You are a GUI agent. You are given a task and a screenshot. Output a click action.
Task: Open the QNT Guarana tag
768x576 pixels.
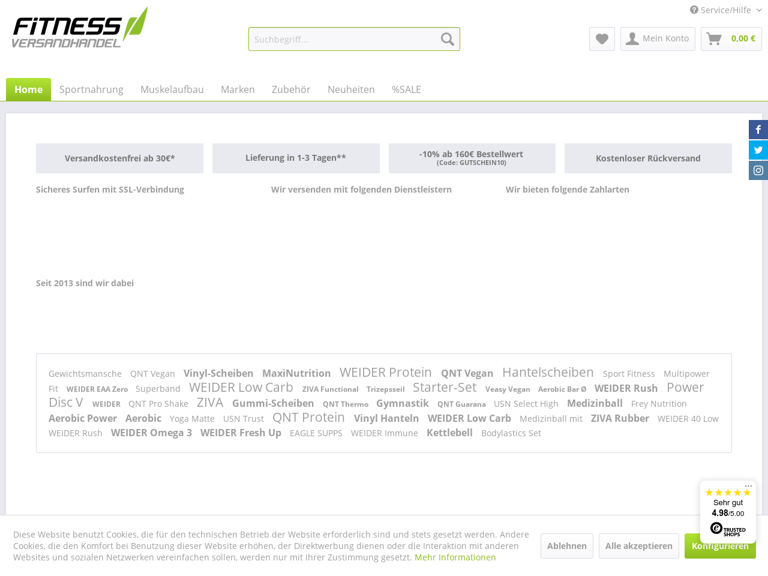(x=461, y=405)
